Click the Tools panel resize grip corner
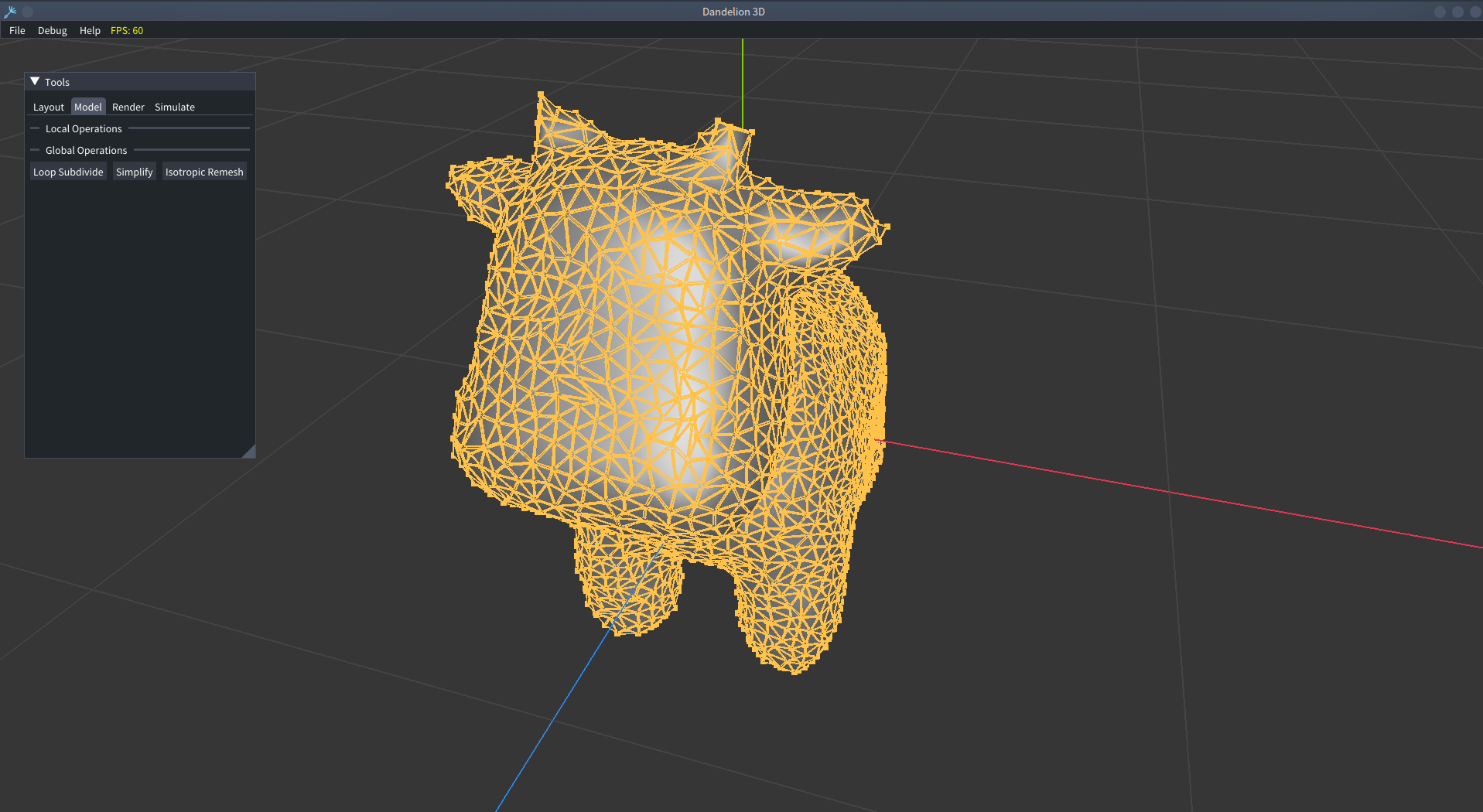This screenshot has width=1483, height=812. (x=249, y=452)
